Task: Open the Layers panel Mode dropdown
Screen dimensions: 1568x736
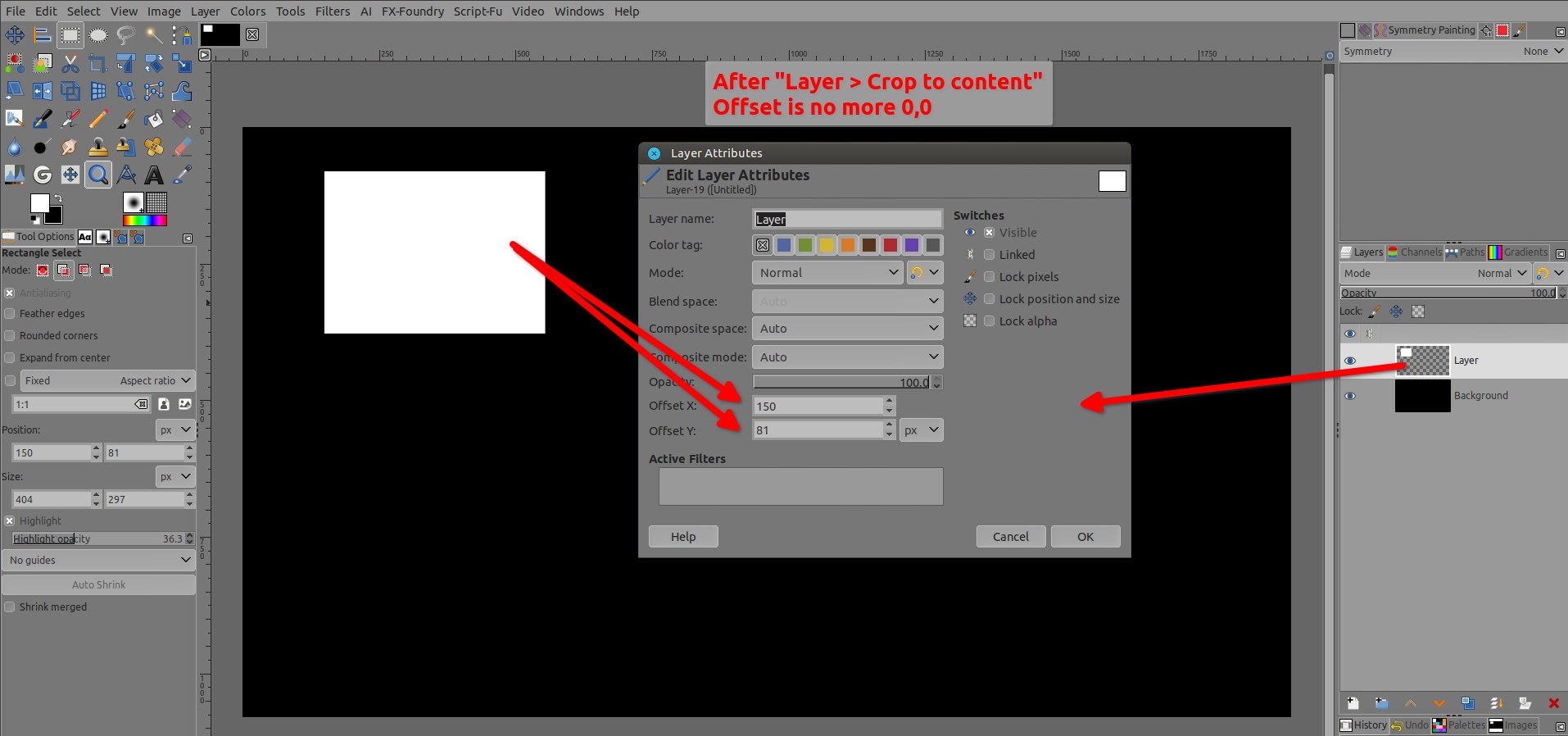Action: (1437, 273)
